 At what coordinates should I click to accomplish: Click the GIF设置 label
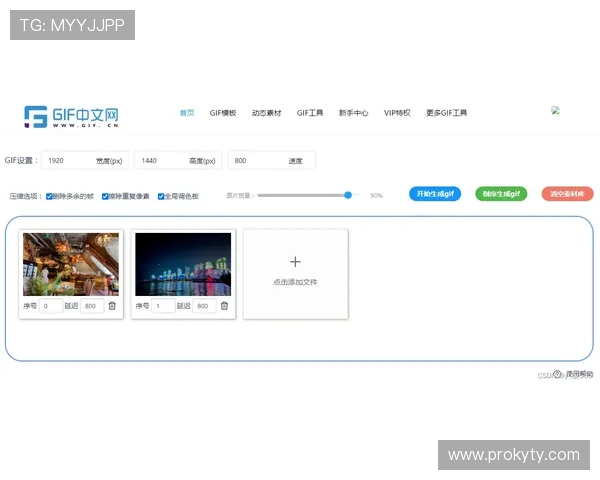tap(21, 160)
